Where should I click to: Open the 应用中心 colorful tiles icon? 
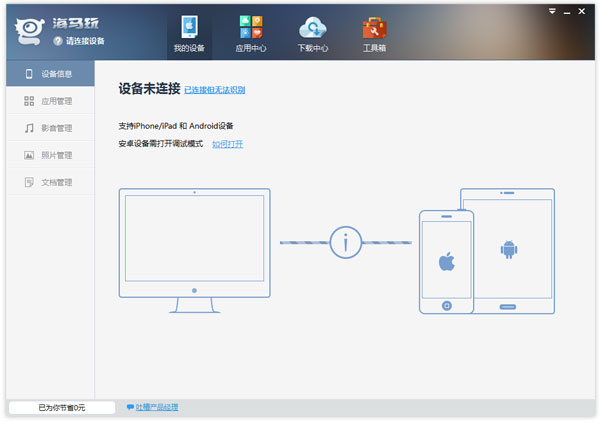pyautogui.click(x=251, y=27)
